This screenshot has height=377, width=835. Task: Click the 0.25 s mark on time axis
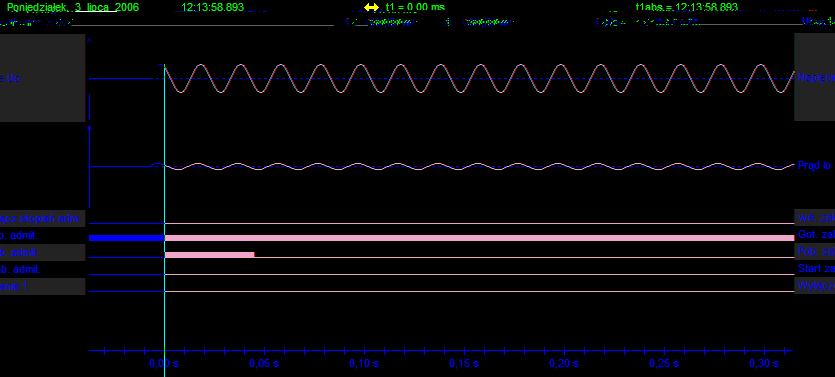pos(664,364)
